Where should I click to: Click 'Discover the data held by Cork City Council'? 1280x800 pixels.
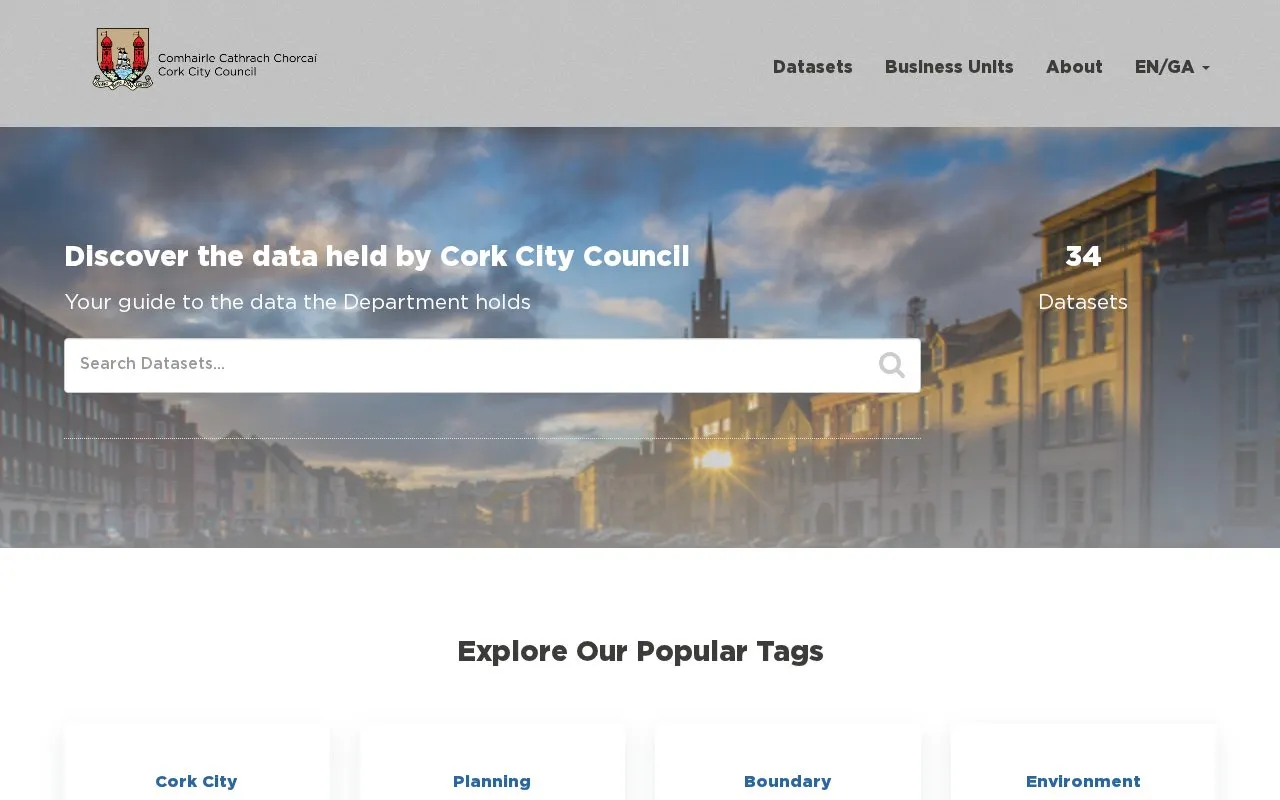(377, 257)
